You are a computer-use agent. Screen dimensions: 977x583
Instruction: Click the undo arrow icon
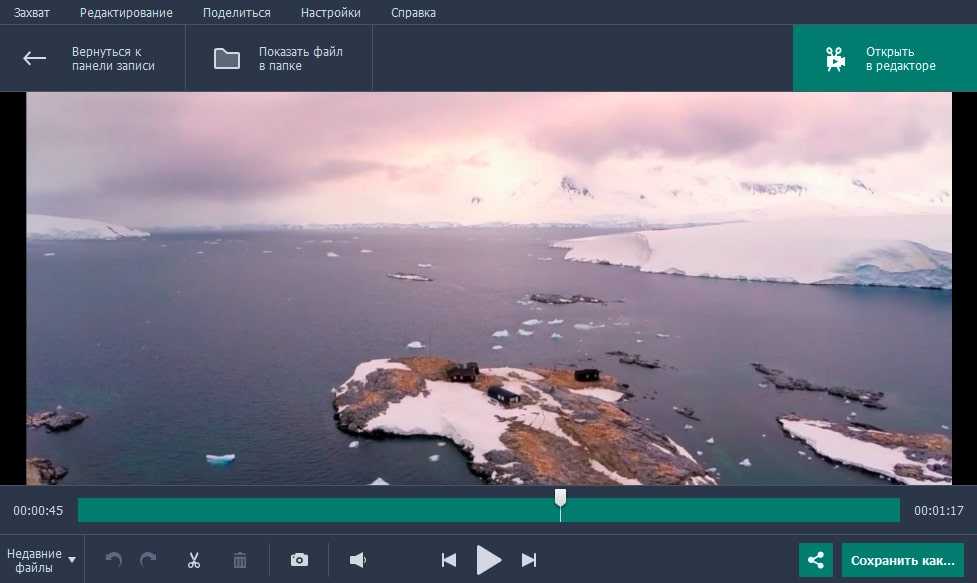114,560
